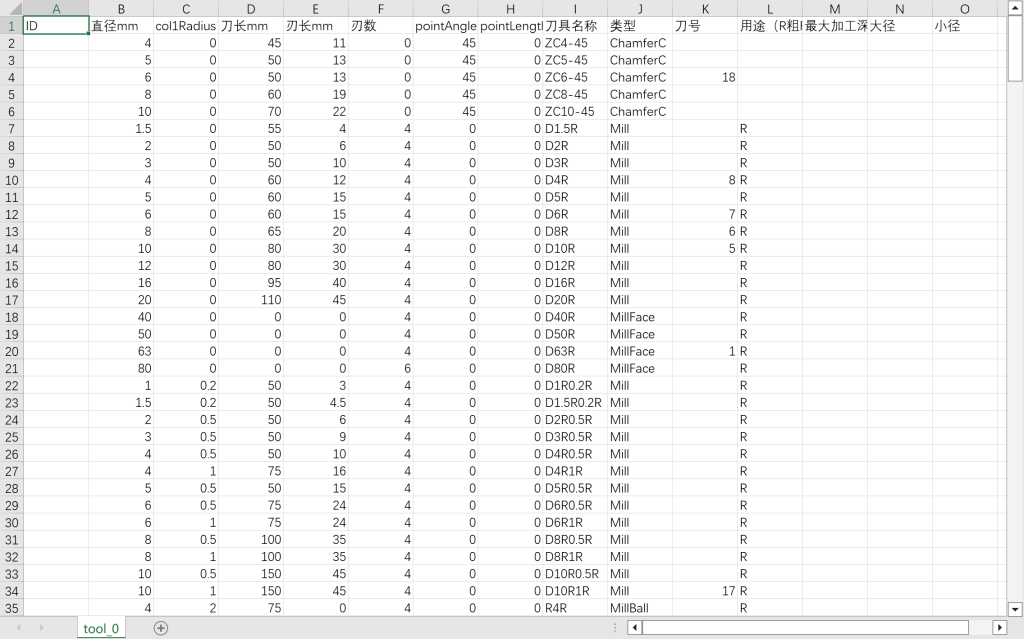The height and width of the screenshot is (639, 1024).
Task: Click the previous sheet navigation arrow
Action: (x=15, y=627)
